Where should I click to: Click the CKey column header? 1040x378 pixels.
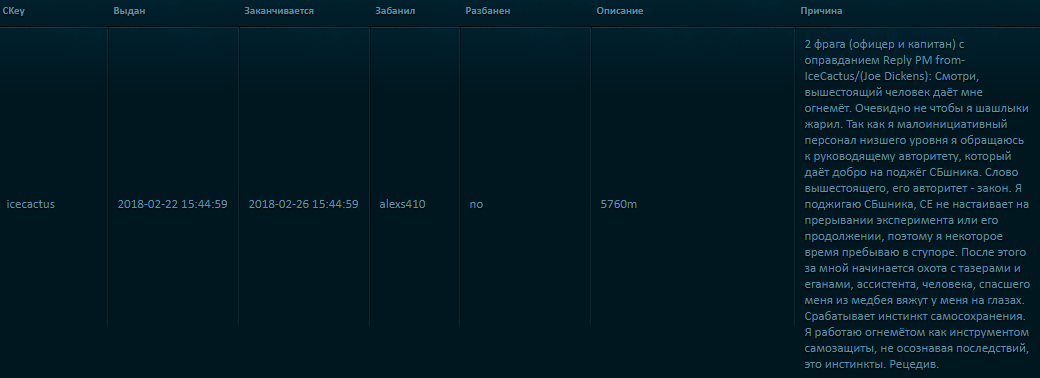tap(13, 11)
